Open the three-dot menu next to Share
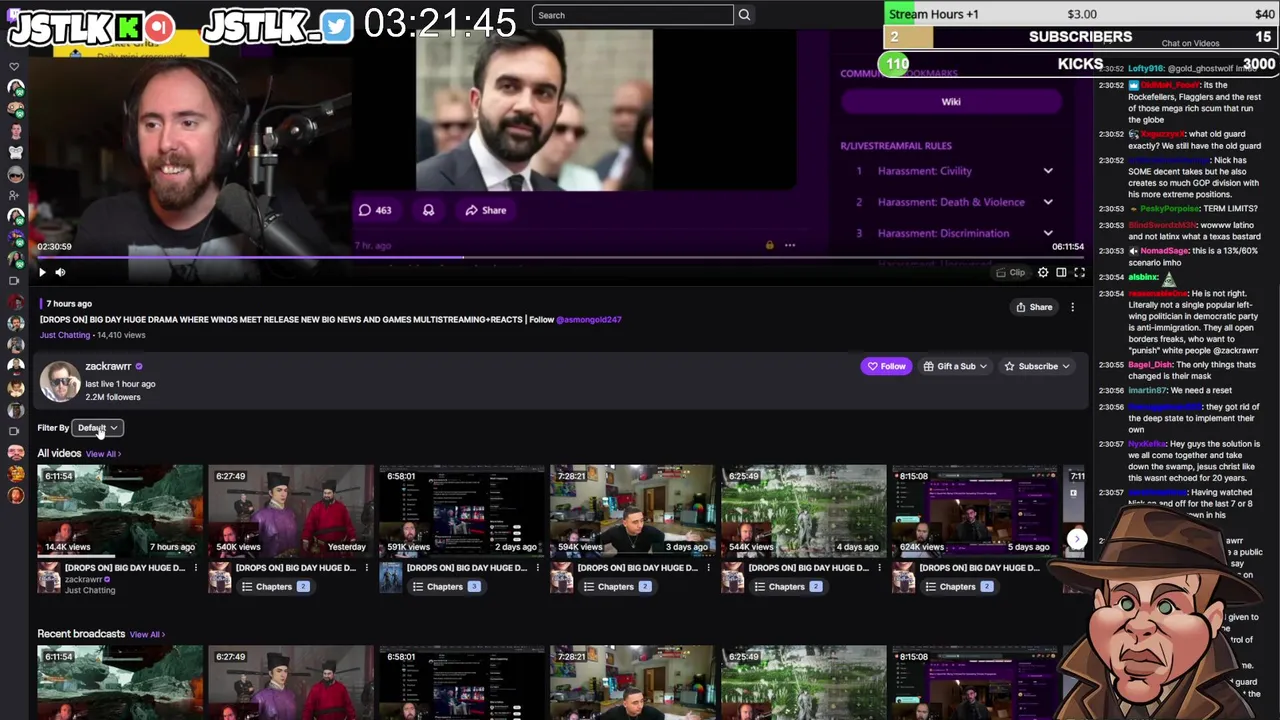This screenshot has height=720, width=1280. click(1073, 307)
